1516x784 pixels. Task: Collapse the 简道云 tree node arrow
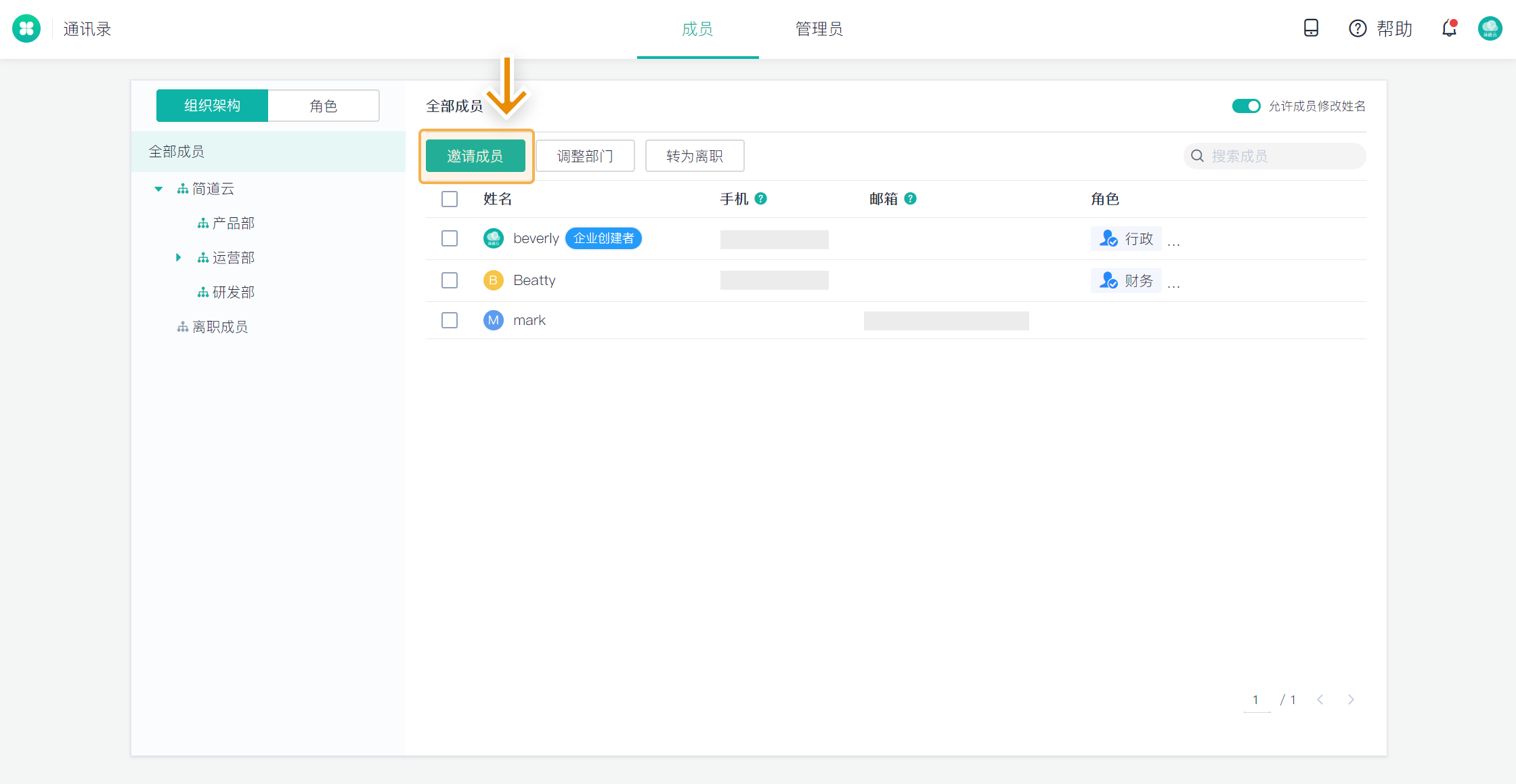158,189
